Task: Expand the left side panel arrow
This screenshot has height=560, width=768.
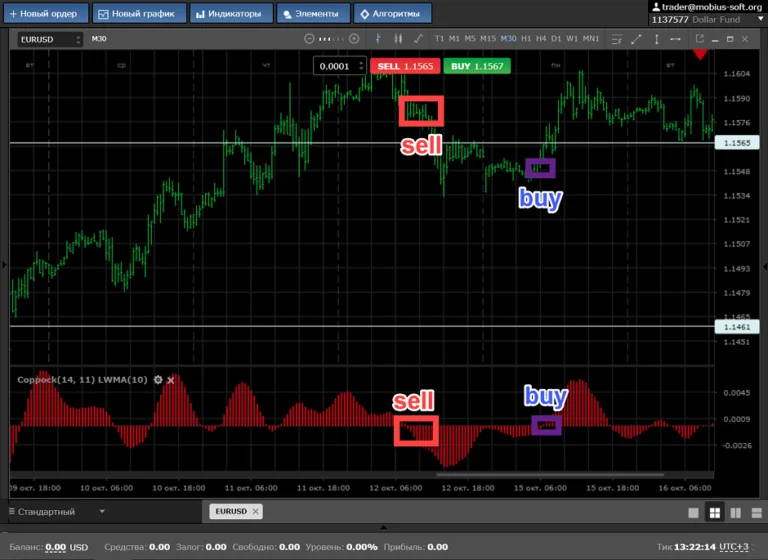Action: (x=4, y=265)
